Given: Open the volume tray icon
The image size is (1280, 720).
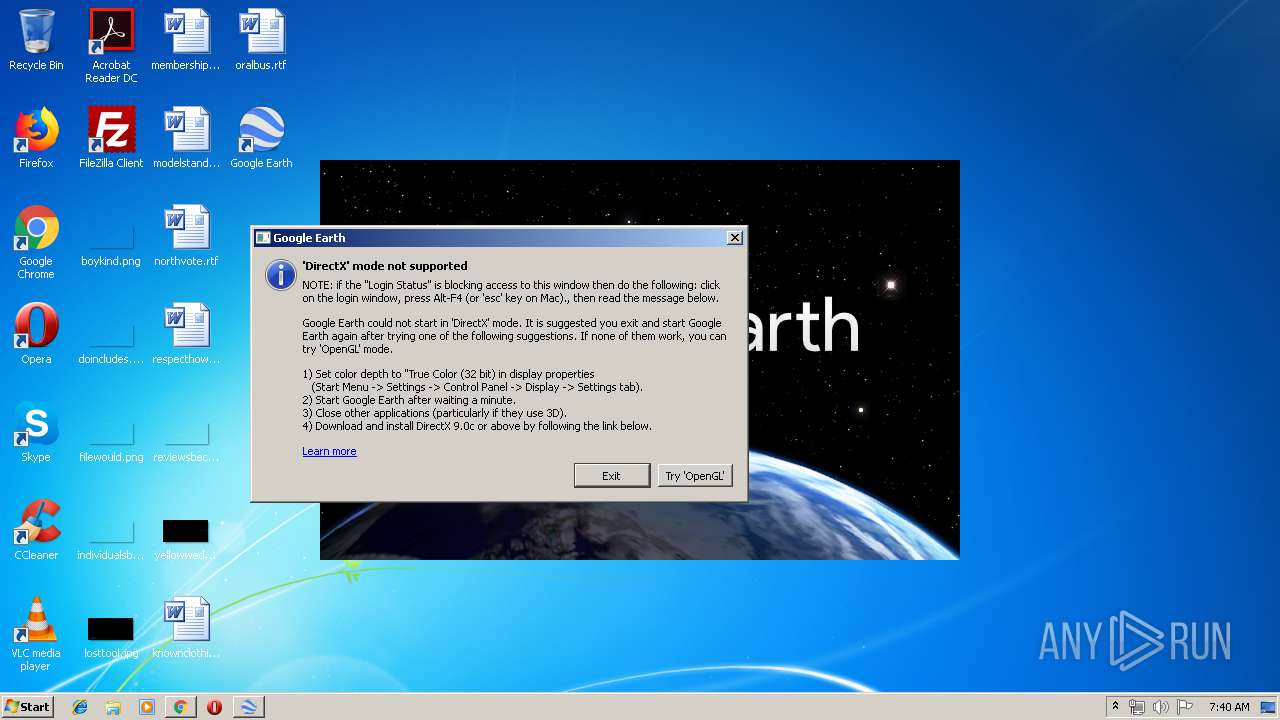Looking at the screenshot, I should pyautogui.click(x=1161, y=707).
